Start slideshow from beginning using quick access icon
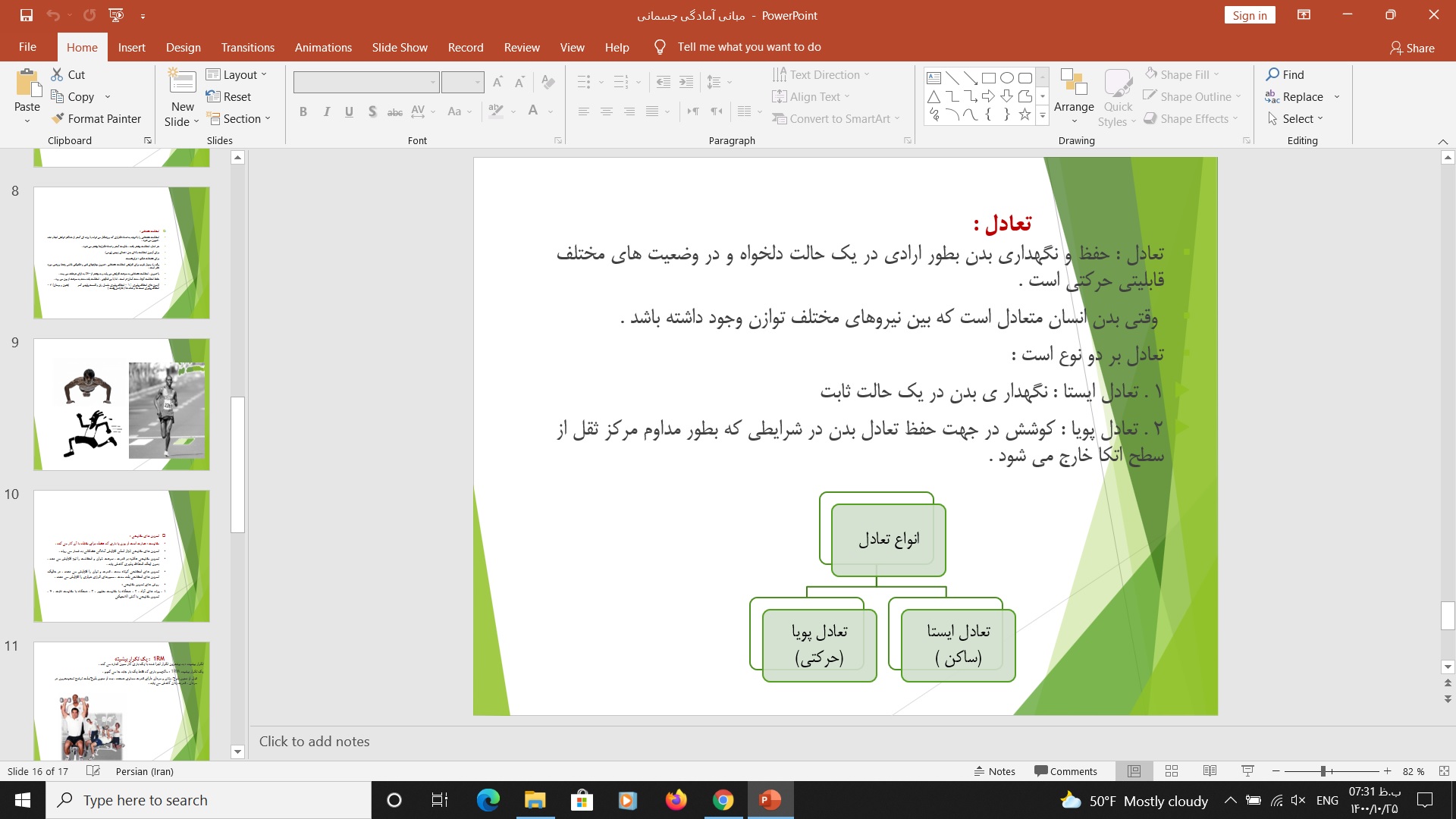Viewport: 1456px width, 819px height. 116,15
